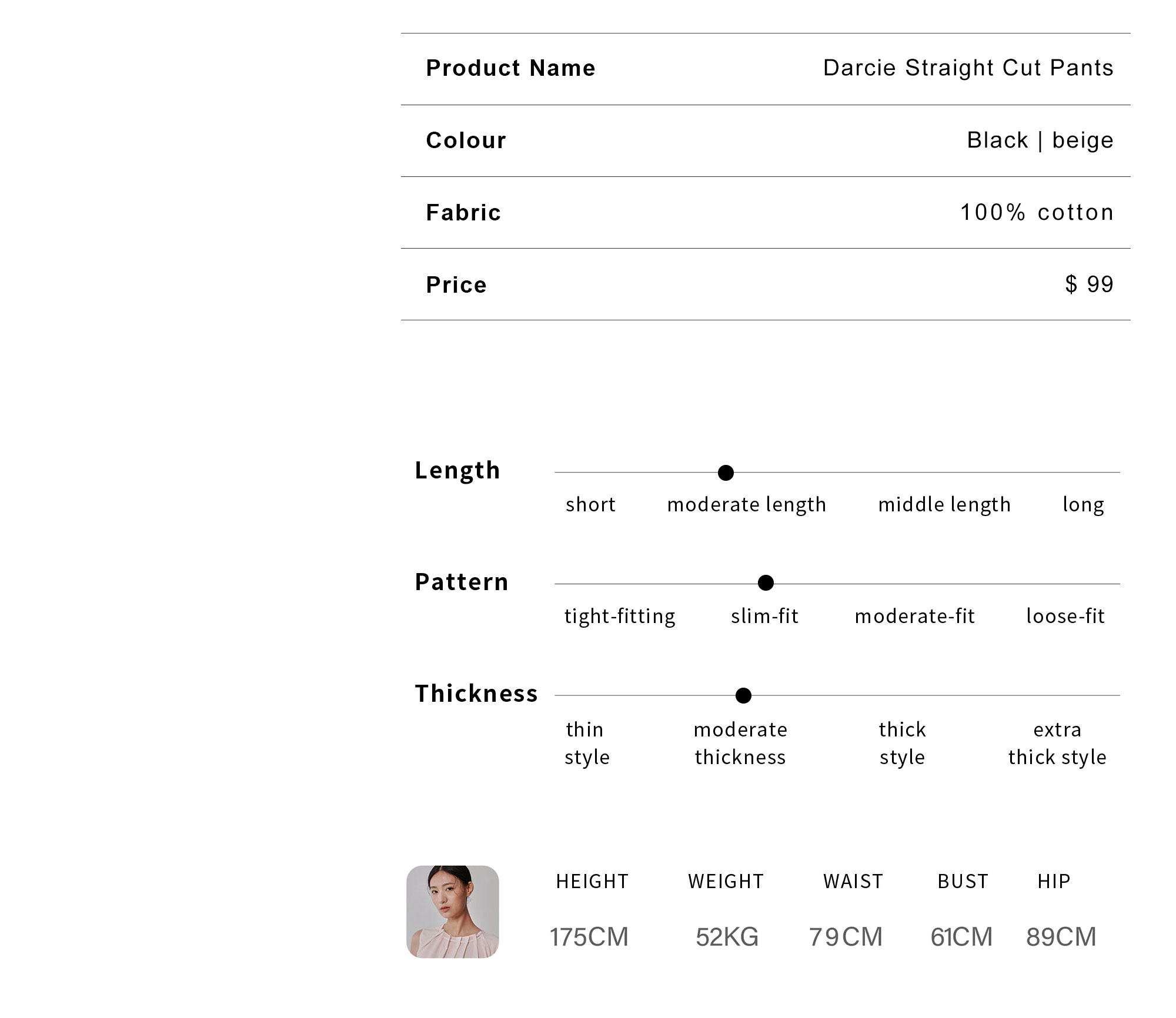This screenshot has height=1018, width=1176.
Task: Select the 'thin style' thickness label
Action: [587, 744]
